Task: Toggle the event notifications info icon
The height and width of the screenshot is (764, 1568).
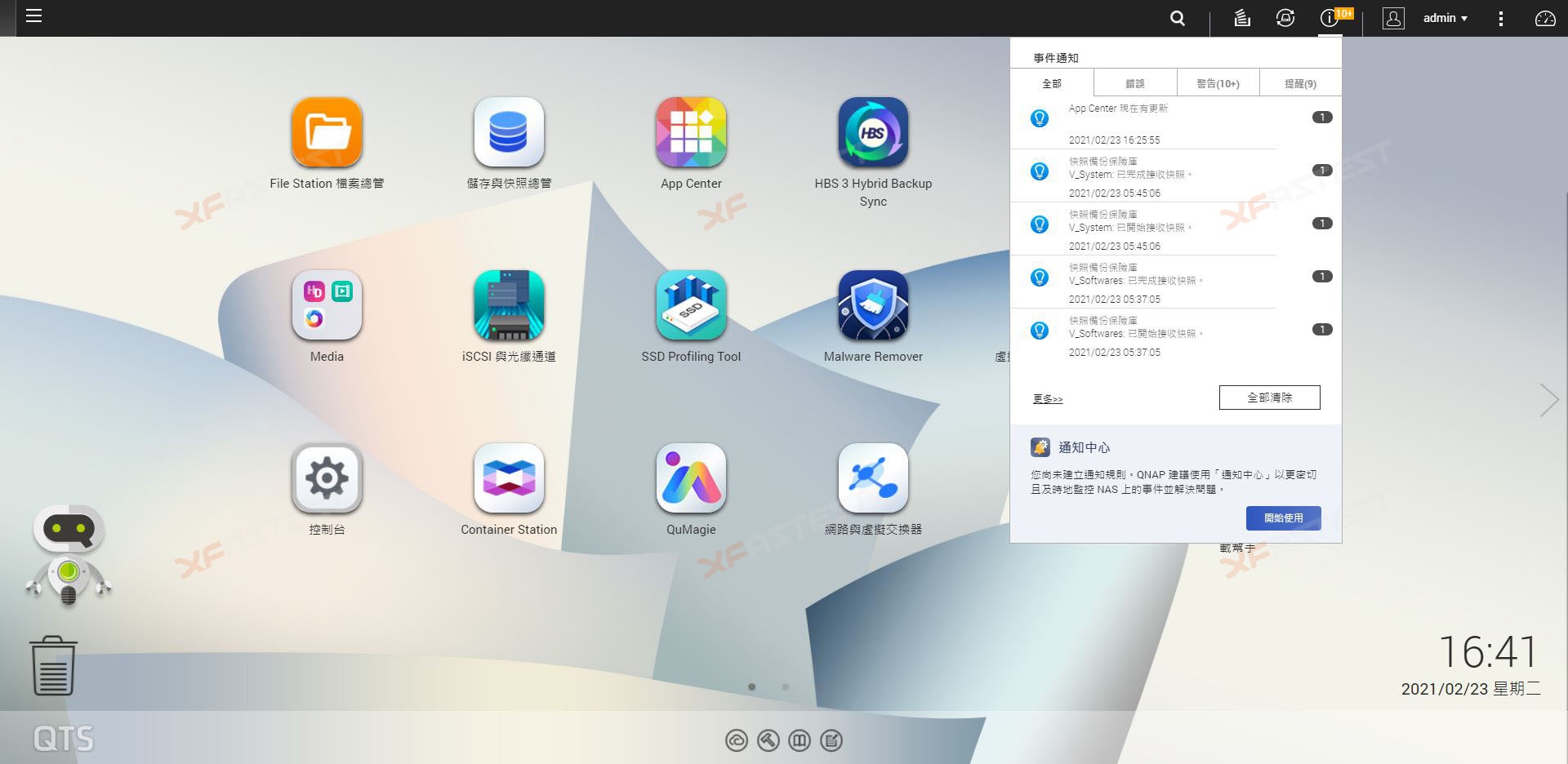Action: coord(1330,18)
